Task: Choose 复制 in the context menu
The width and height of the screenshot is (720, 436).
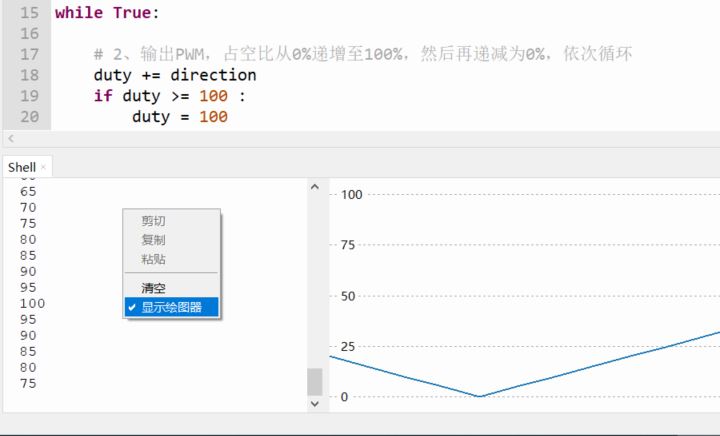Action: click(x=153, y=240)
